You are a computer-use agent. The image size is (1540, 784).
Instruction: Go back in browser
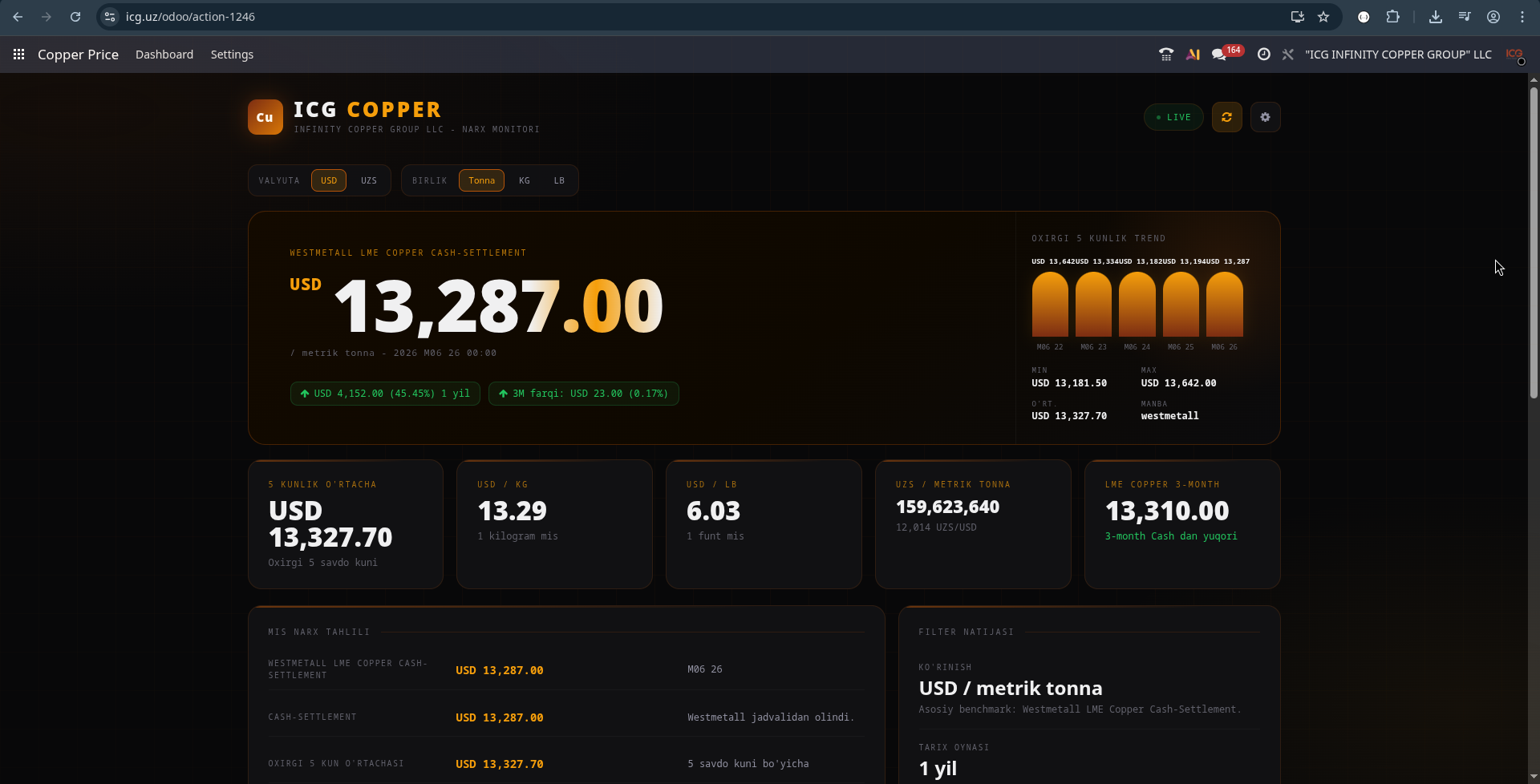18,17
